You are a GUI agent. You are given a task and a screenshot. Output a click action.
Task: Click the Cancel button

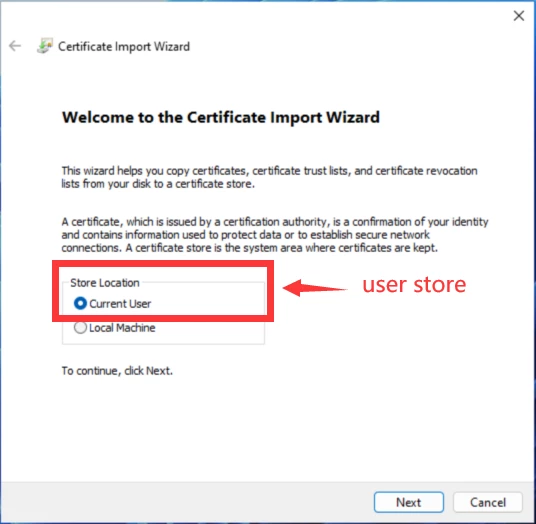click(488, 502)
